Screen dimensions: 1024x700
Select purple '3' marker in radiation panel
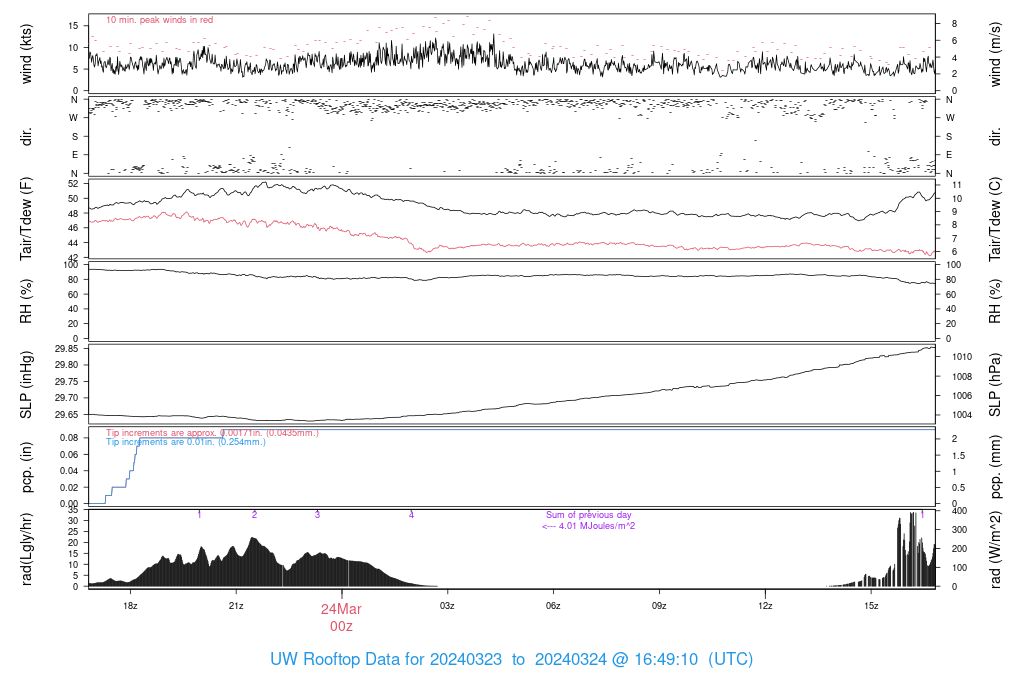coord(317,515)
